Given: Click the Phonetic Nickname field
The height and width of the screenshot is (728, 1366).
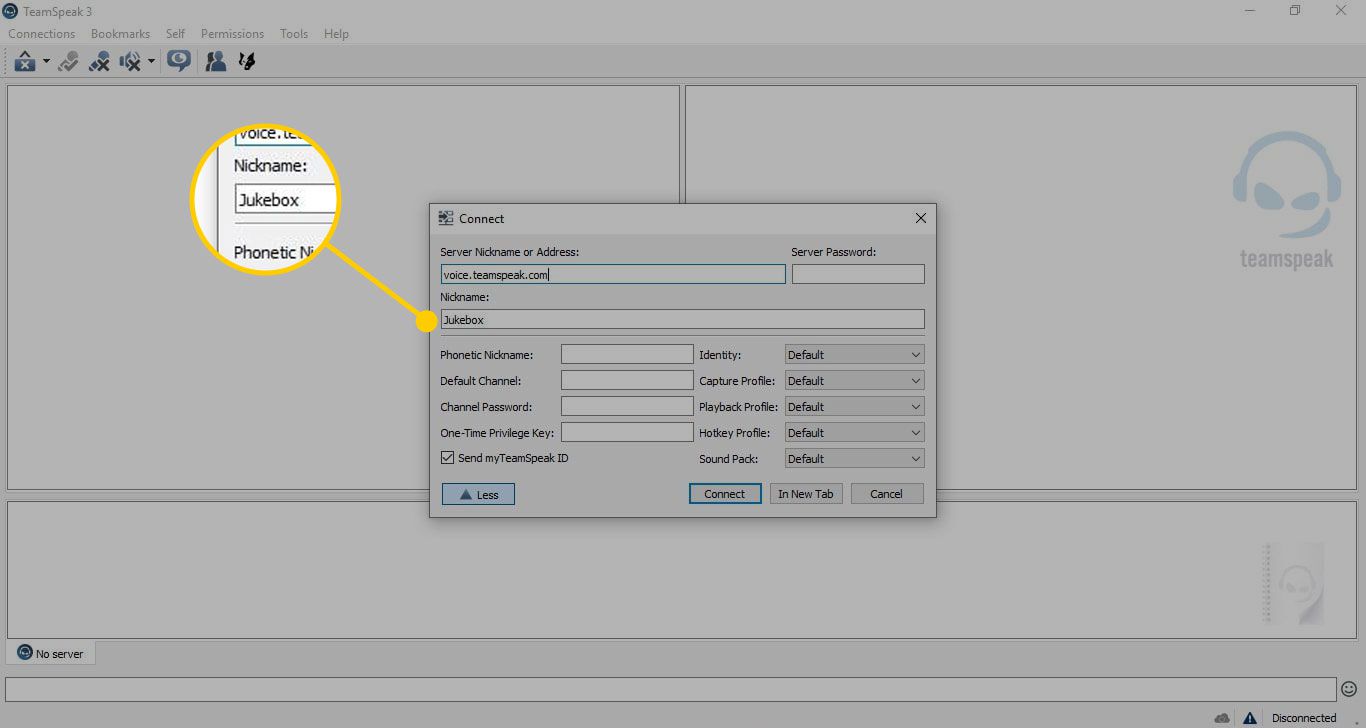Looking at the screenshot, I should 627,354.
